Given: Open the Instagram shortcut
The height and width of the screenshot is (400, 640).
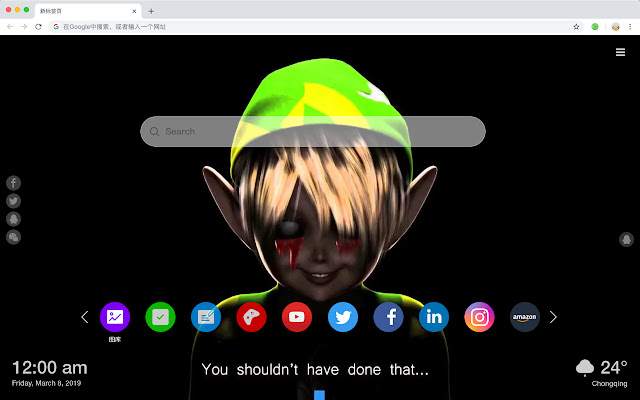Looking at the screenshot, I should click(x=479, y=317).
